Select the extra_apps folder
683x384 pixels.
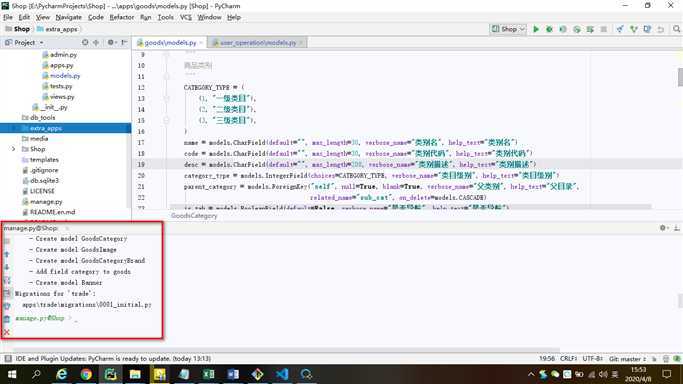(65, 128)
